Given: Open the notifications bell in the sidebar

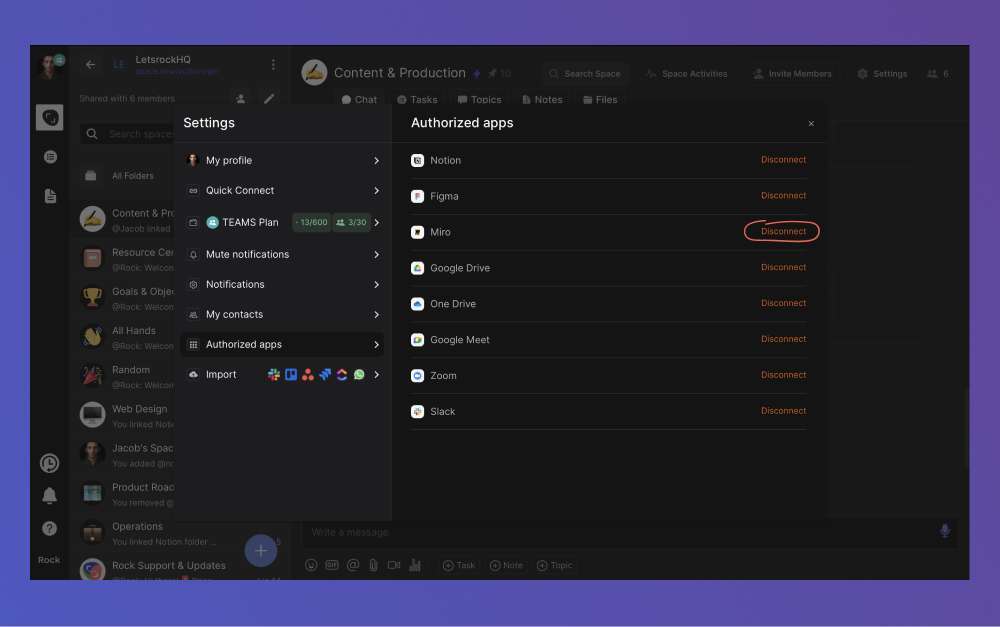Looking at the screenshot, I should (x=49, y=495).
